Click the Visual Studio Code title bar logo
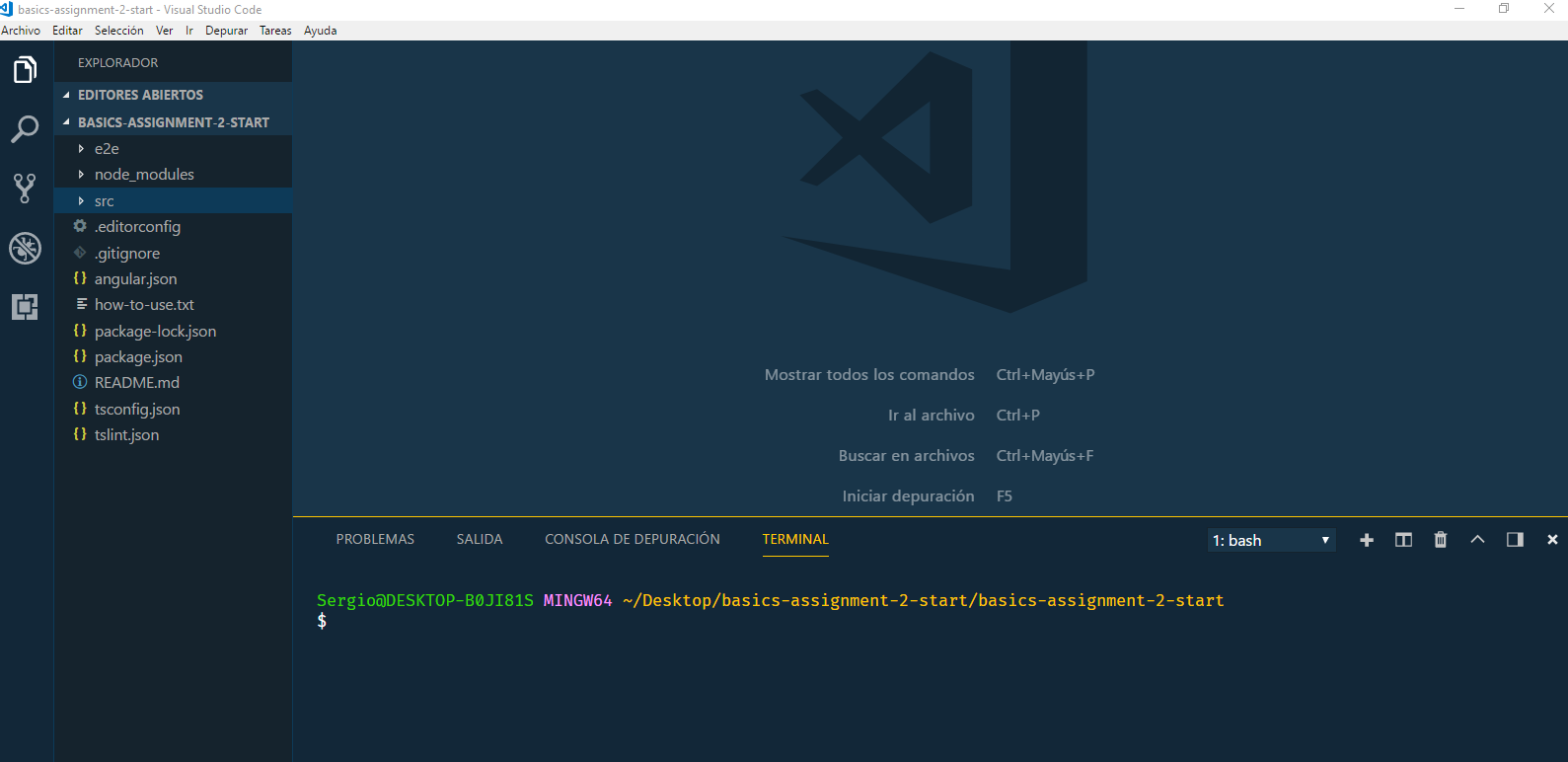This screenshot has width=1568, height=762. coord(7,9)
